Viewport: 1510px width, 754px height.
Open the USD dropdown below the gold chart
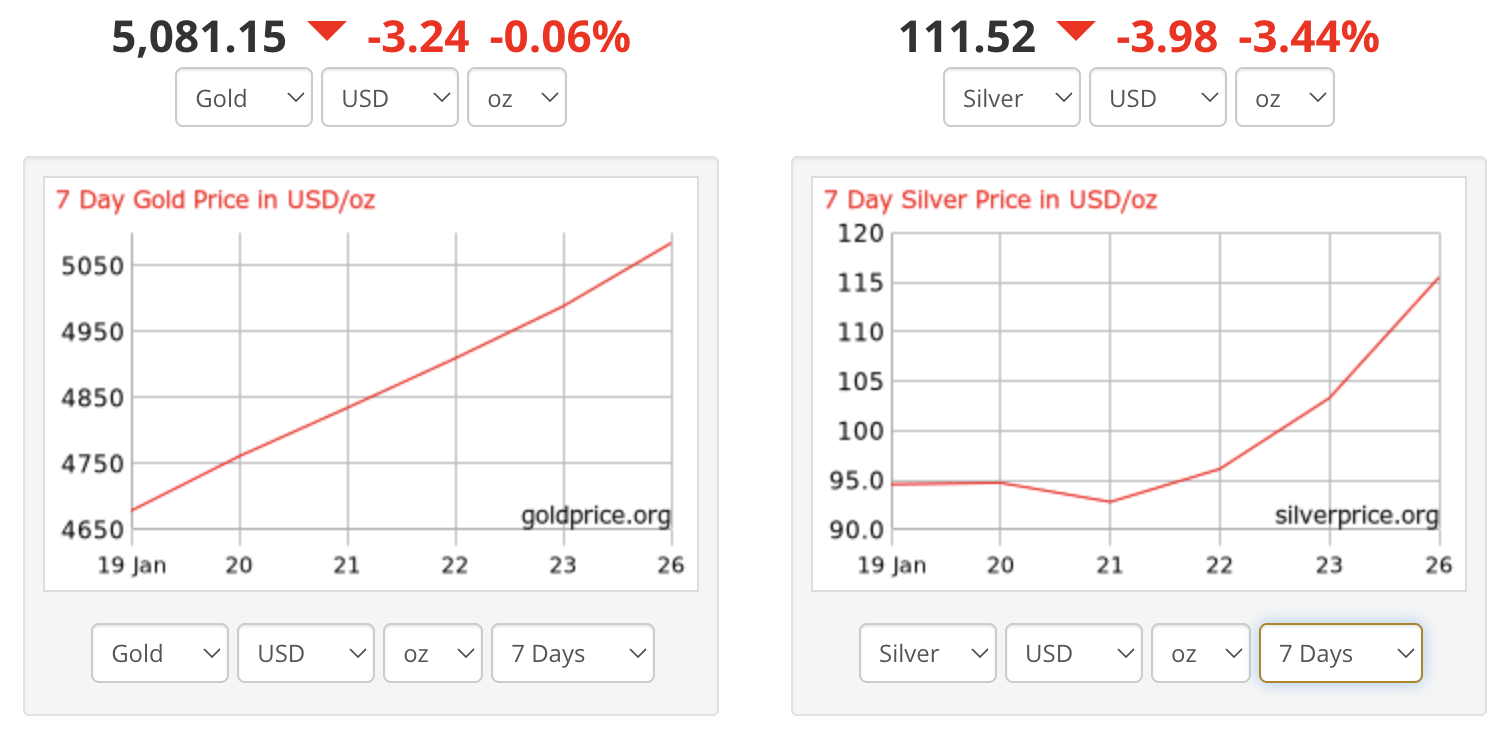click(305, 652)
